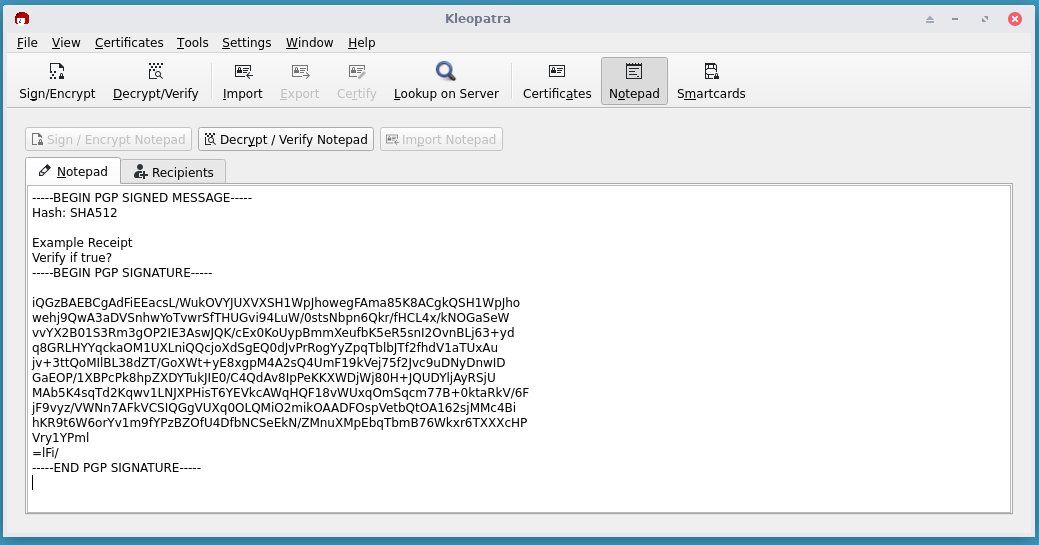Open Lookup on Server search
1039x545 pixels.
(446, 81)
